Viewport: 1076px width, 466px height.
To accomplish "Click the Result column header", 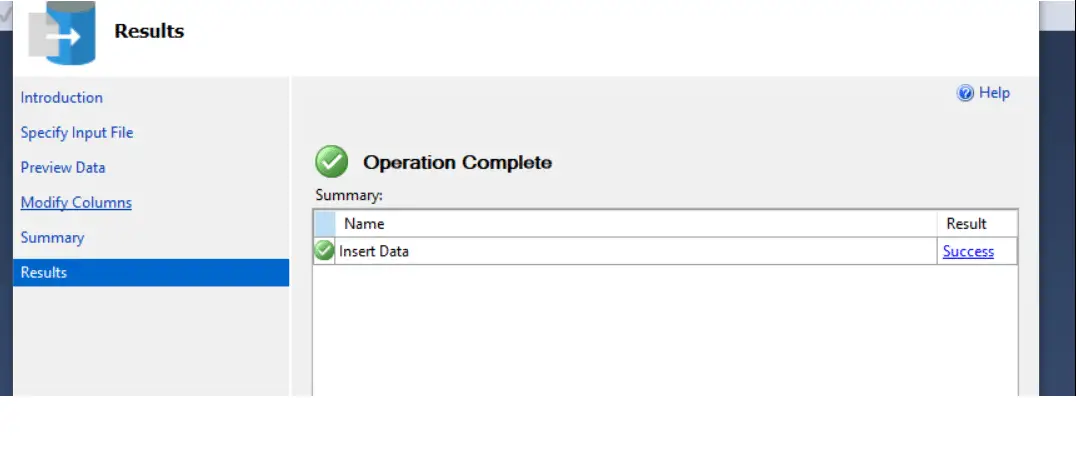I will [x=977, y=224].
